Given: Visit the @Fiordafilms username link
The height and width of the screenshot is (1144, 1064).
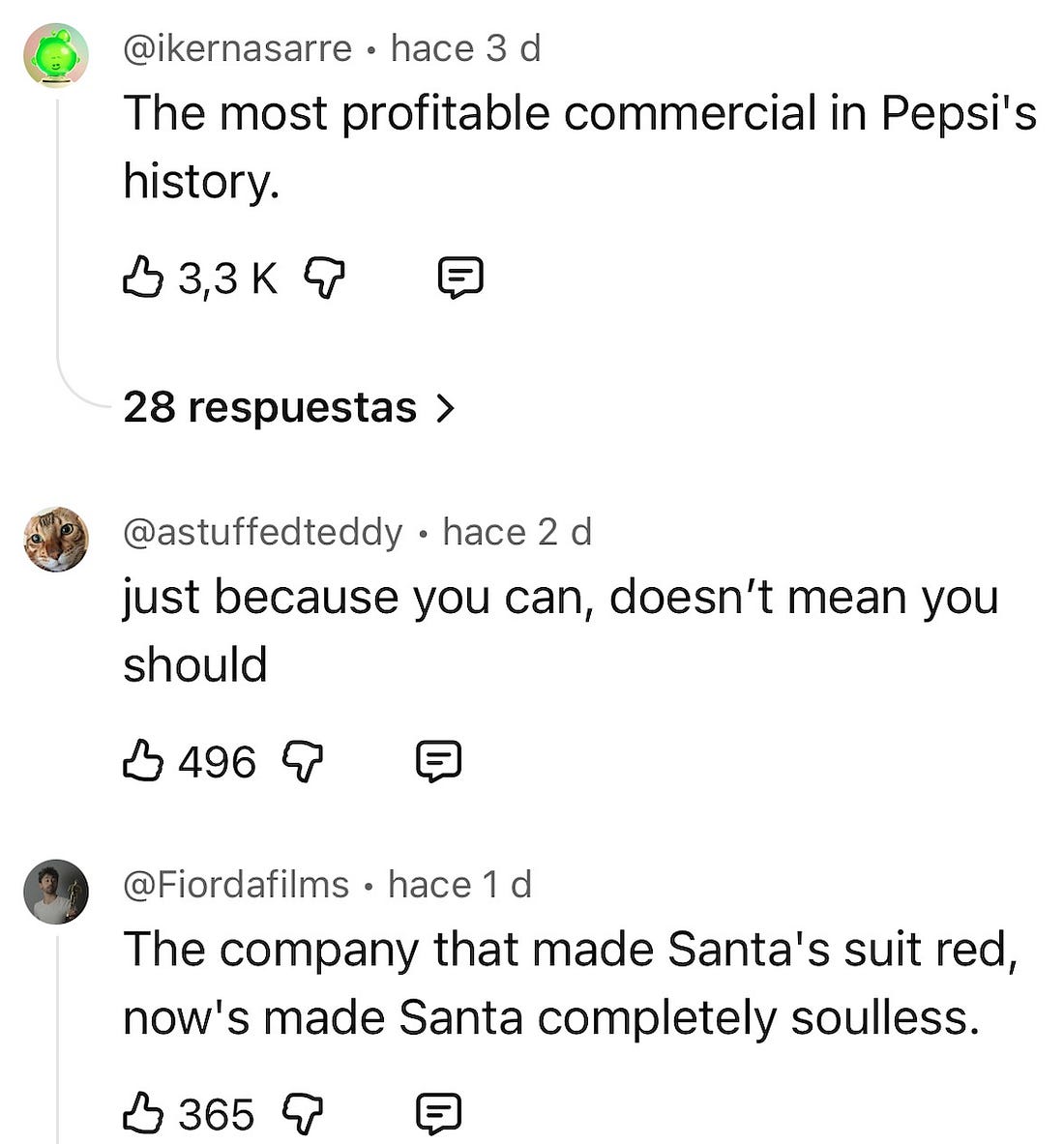Looking at the screenshot, I should 236,885.
